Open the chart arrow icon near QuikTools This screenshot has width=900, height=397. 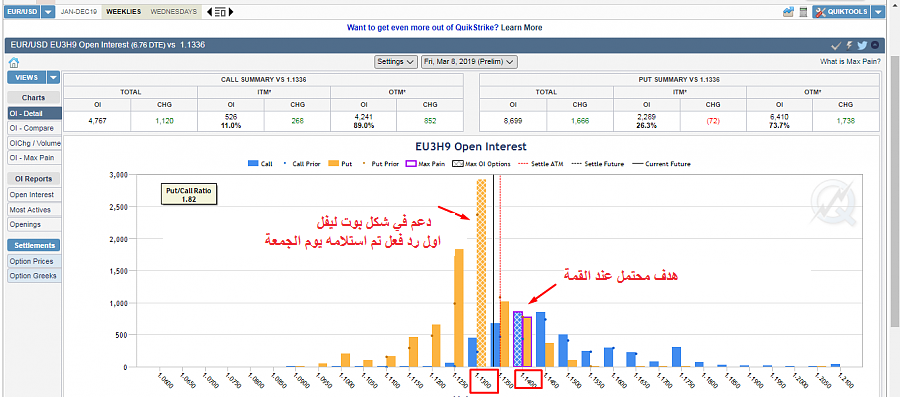coord(789,11)
